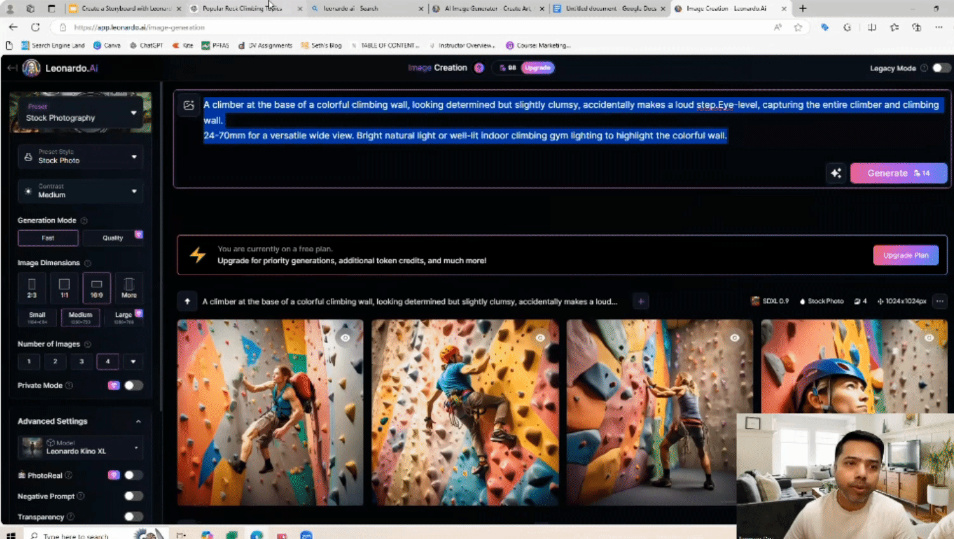Screen dimensions: 954x539
Task: Click the Number of Images info icon
Action: [x=88, y=344]
